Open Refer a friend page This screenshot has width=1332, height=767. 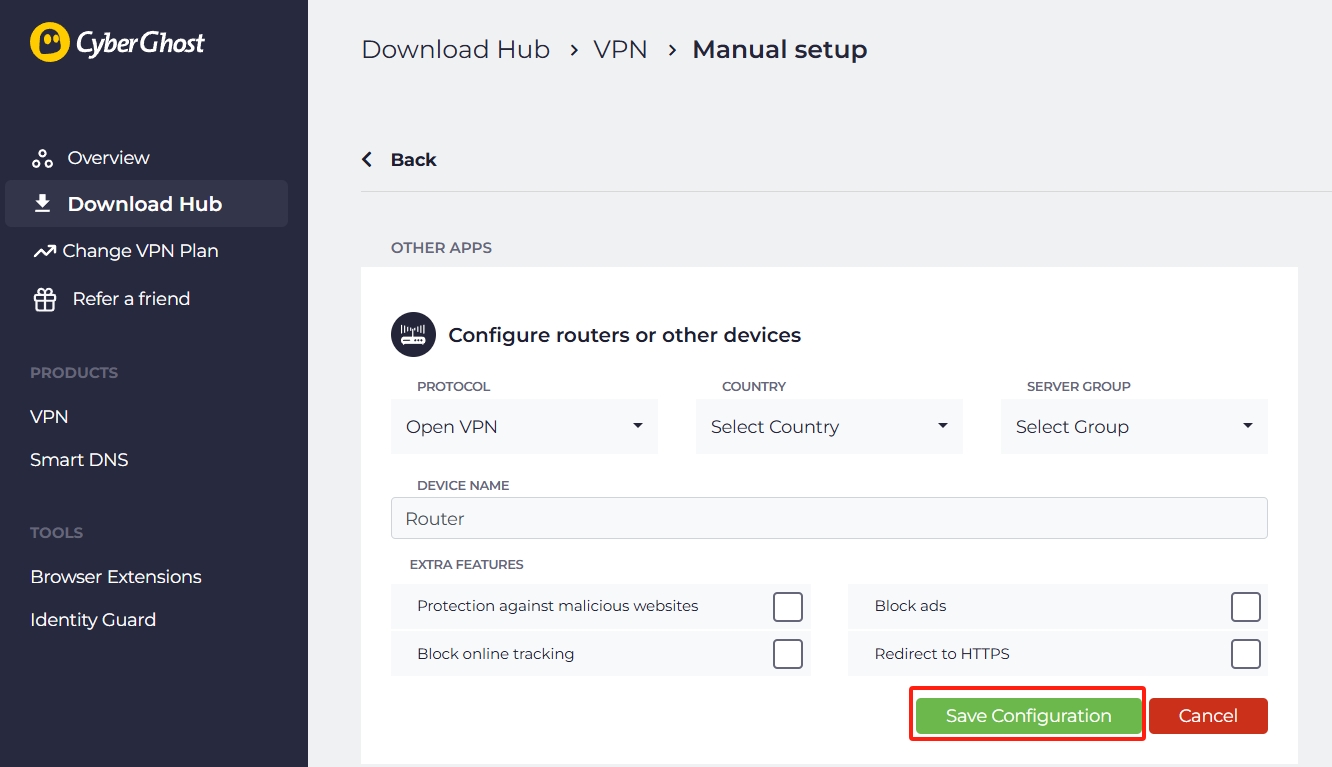click(x=131, y=299)
